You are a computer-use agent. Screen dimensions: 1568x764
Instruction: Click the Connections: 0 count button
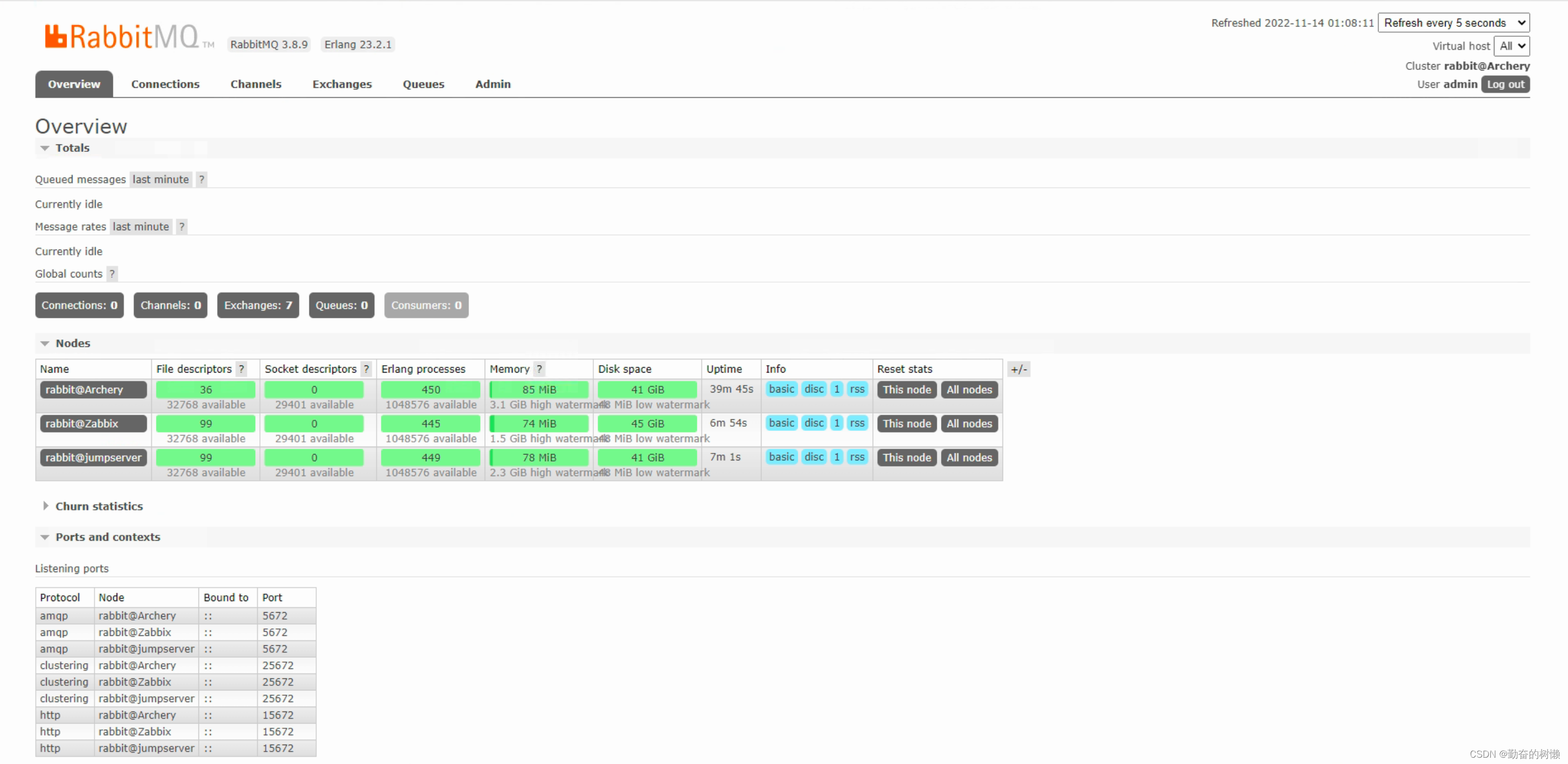point(79,305)
